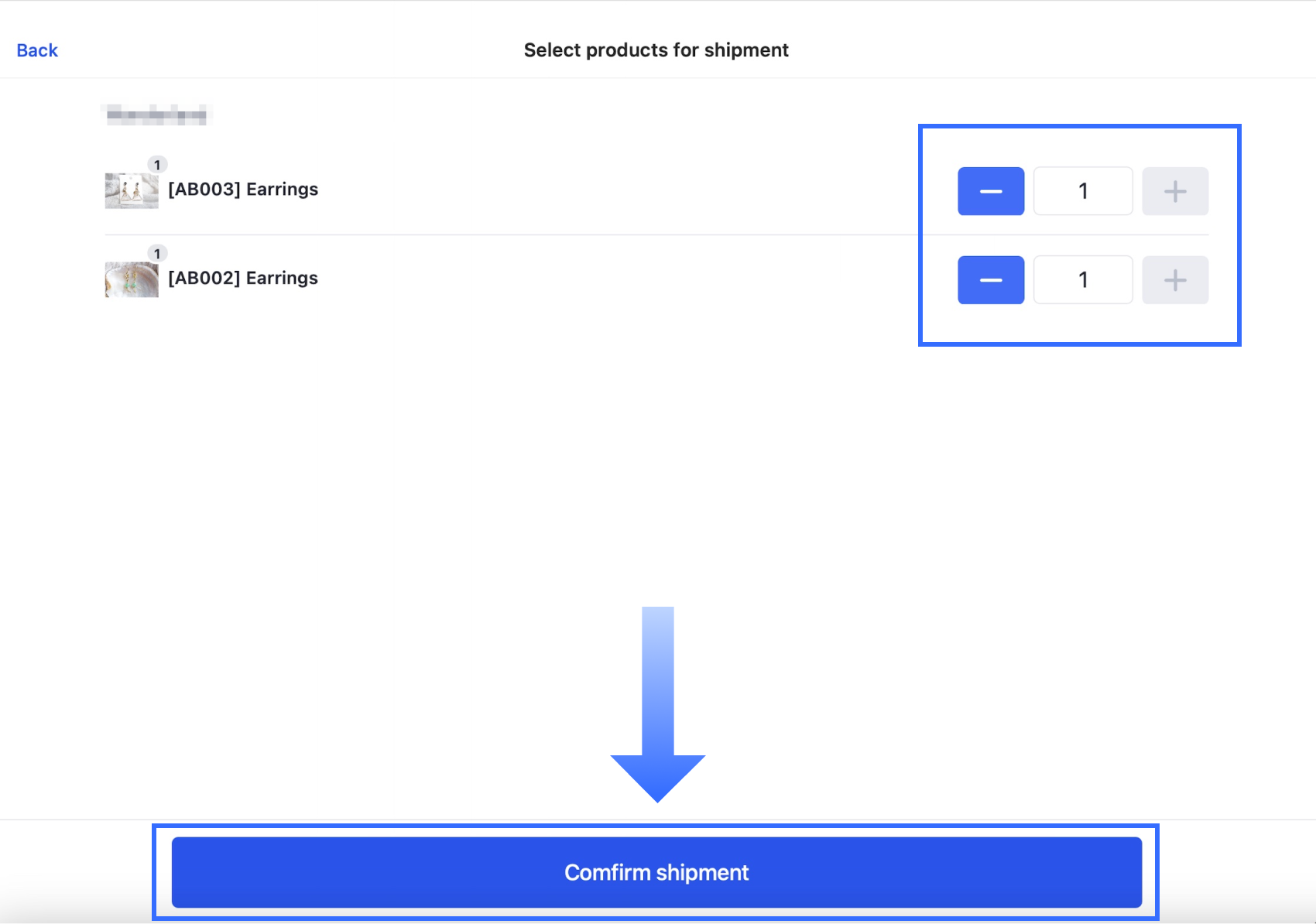Viewport: 1316px width, 924px height.
Task: Select the [AB003] Earrings product name
Action: [243, 190]
